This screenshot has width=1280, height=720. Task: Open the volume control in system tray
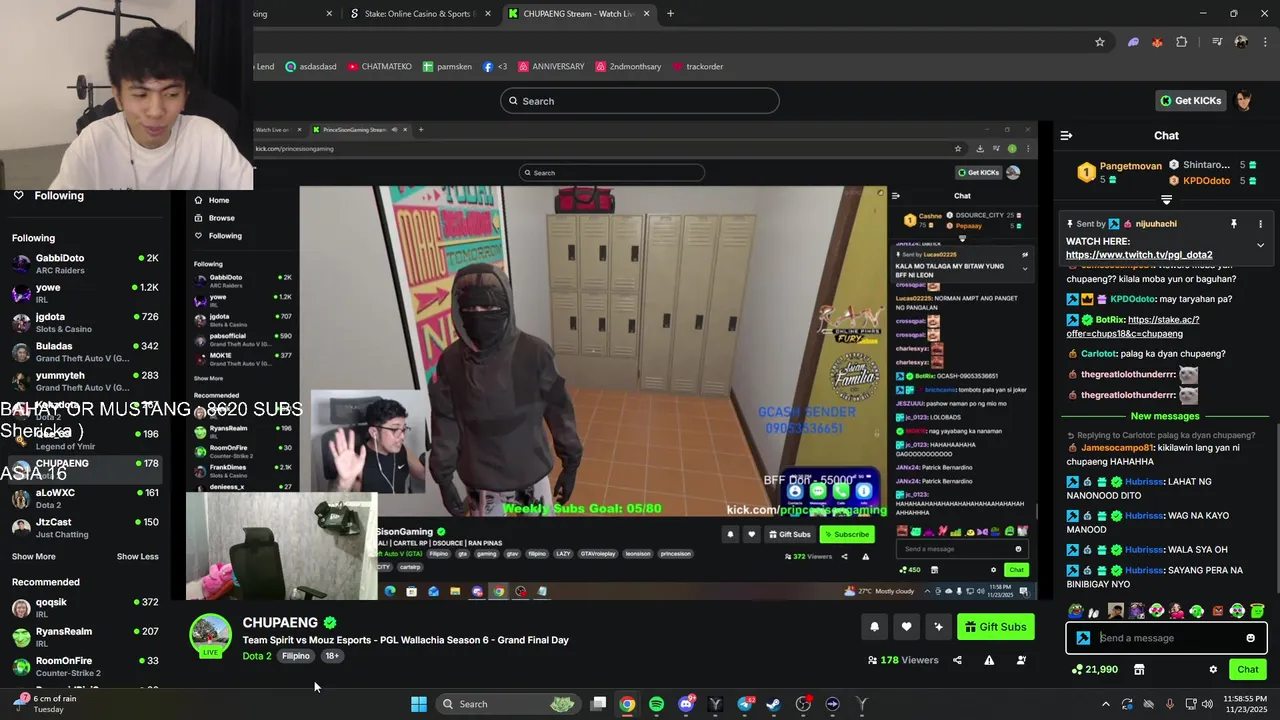pos(1209,704)
